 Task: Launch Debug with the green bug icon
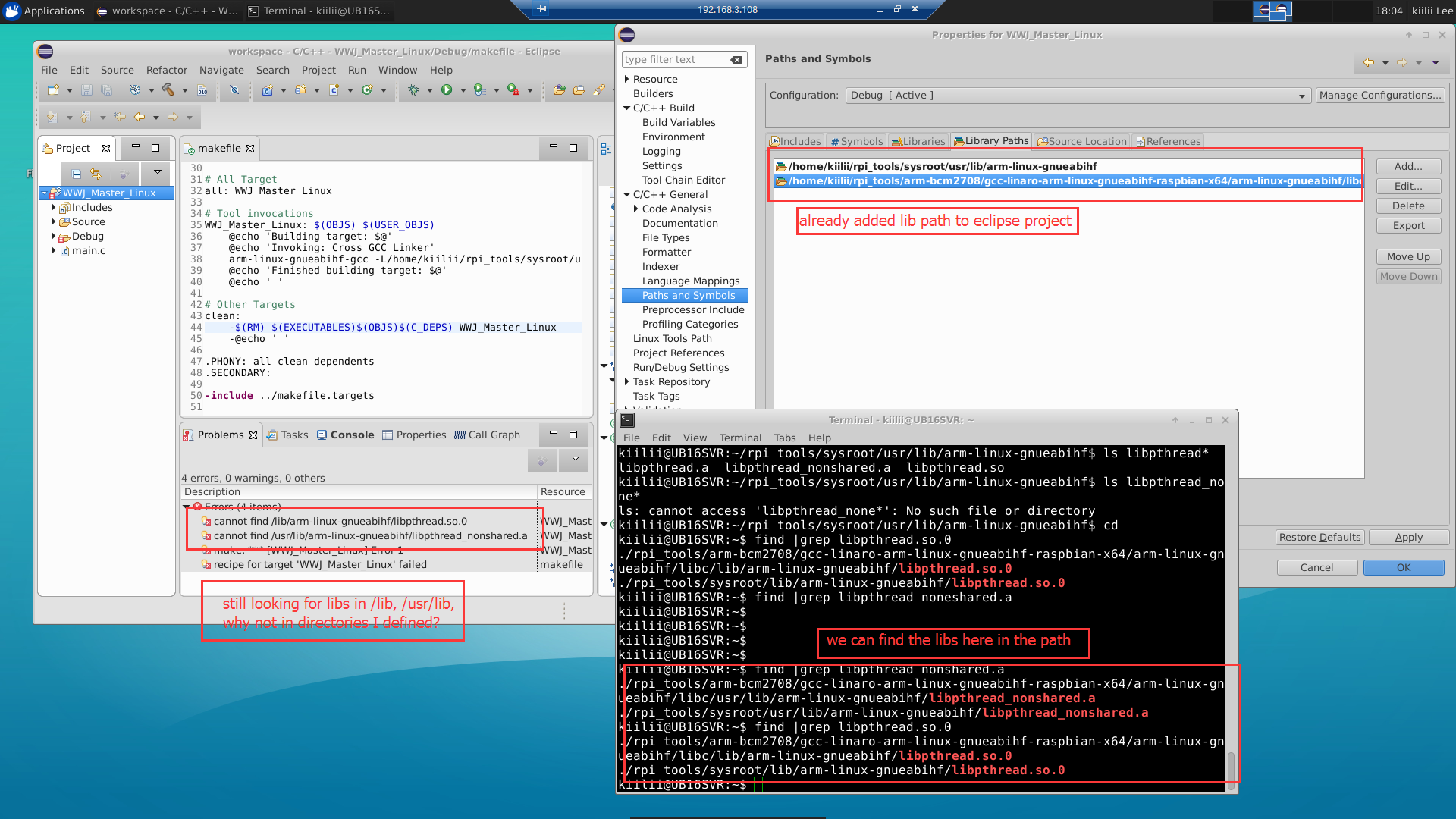[413, 90]
